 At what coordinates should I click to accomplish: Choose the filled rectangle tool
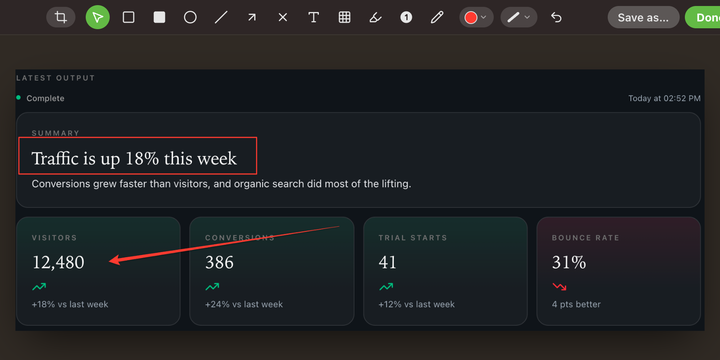[159, 17]
